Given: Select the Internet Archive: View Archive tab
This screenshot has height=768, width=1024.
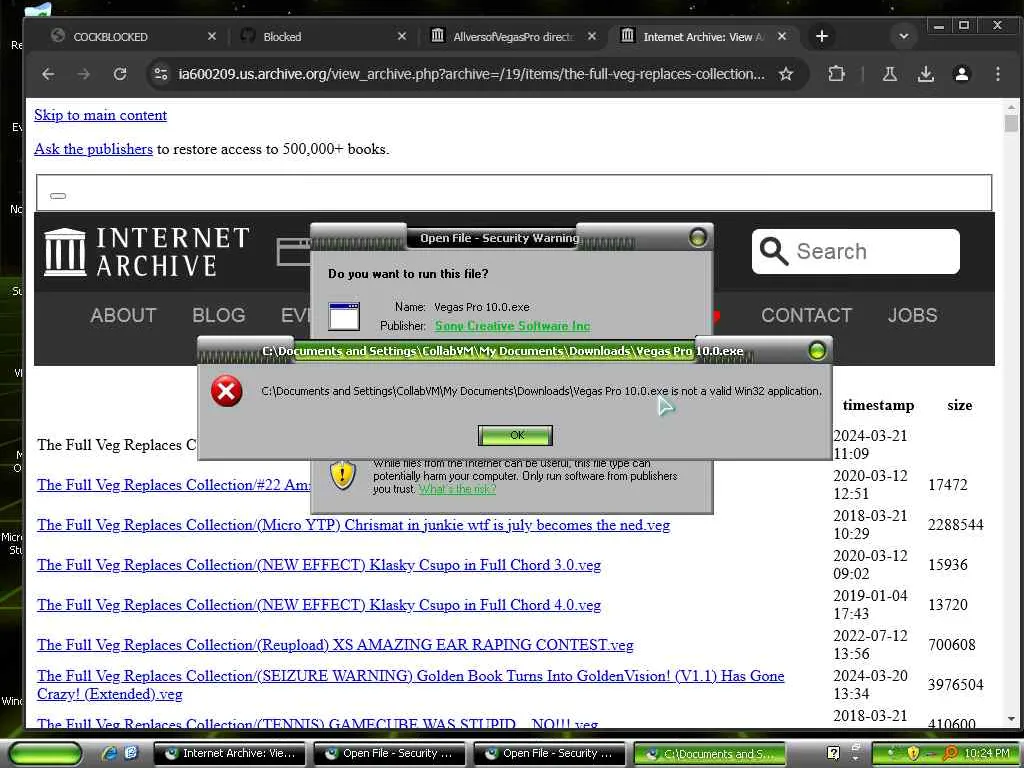Looking at the screenshot, I should 703,37.
